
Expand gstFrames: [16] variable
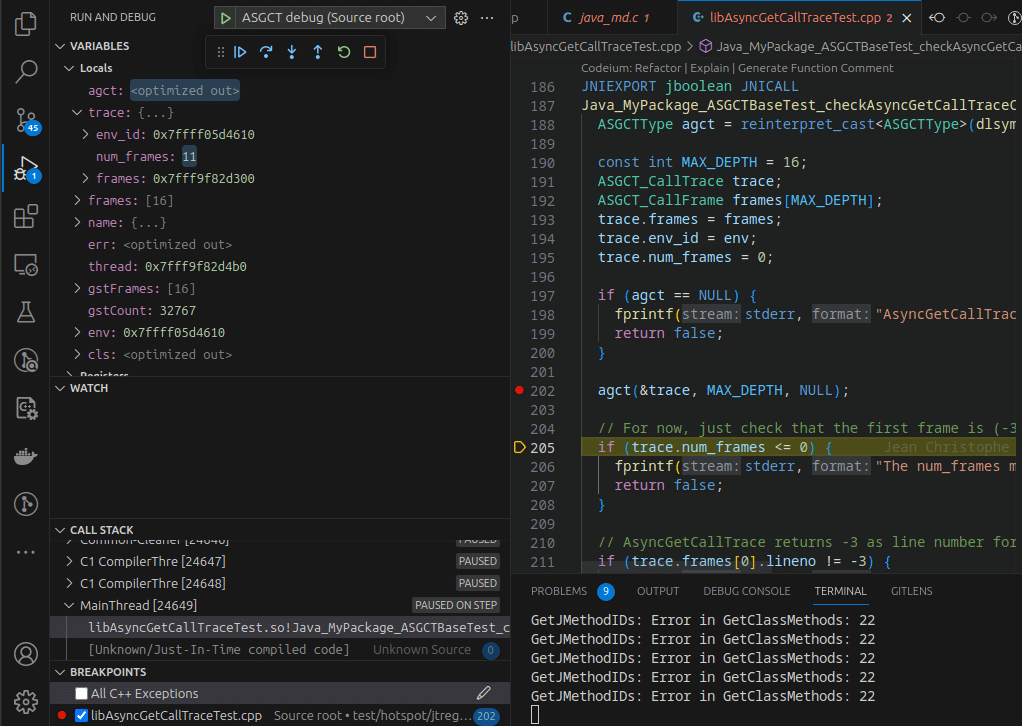pyautogui.click(x=77, y=289)
